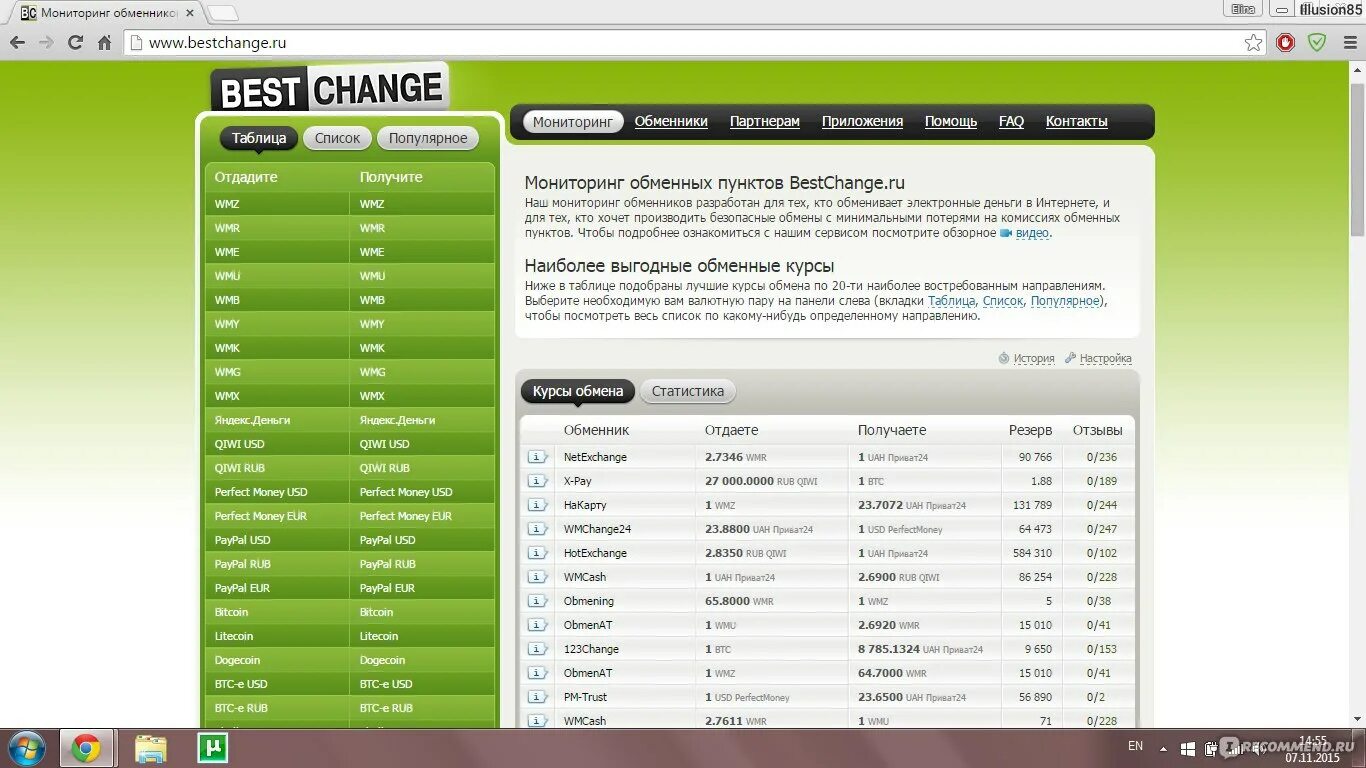Click the browser forward arrow

(46, 43)
